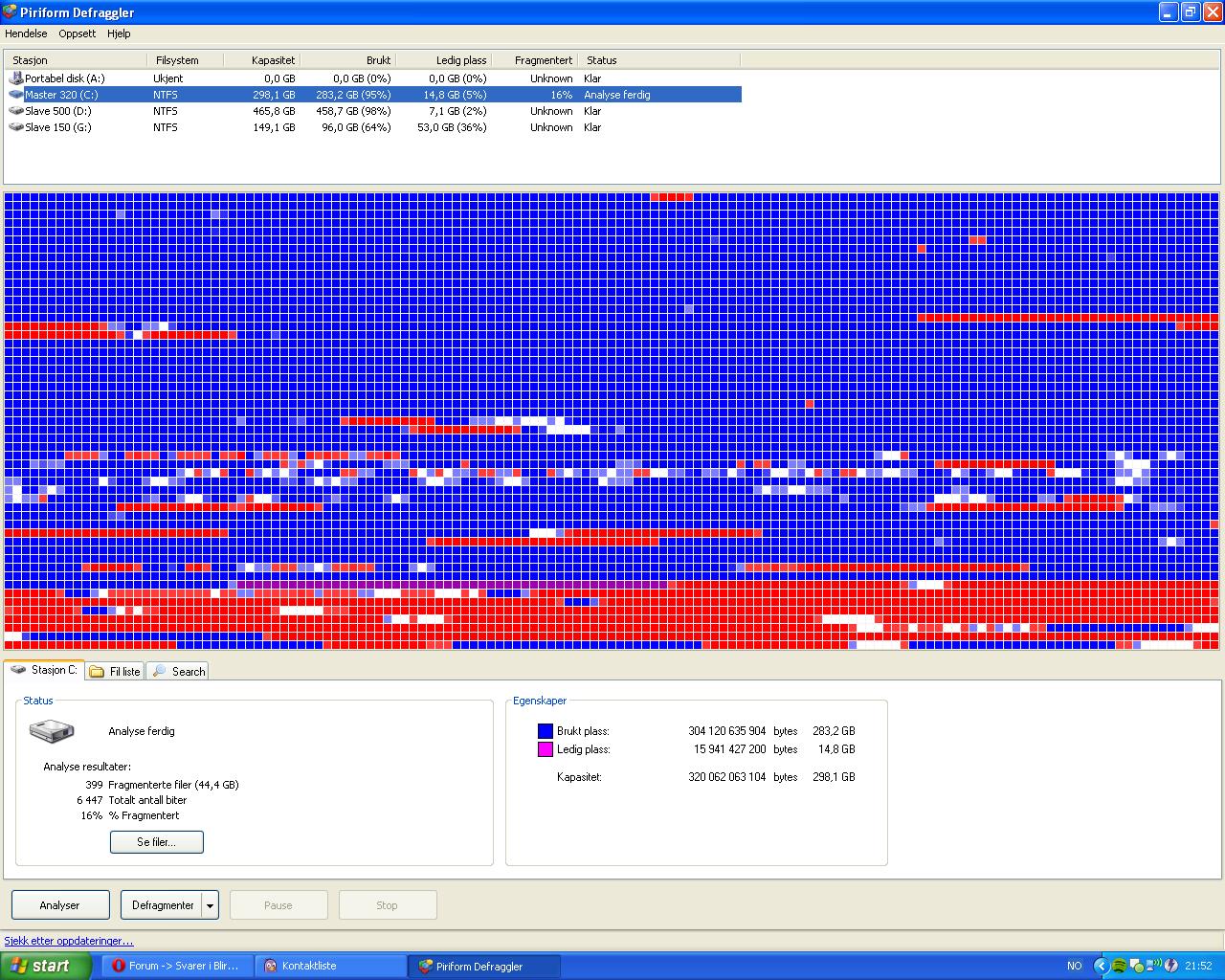Switch to the Fil liste tab
Viewport: 1225px width, 980px height.
pyautogui.click(x=115, y=672)
